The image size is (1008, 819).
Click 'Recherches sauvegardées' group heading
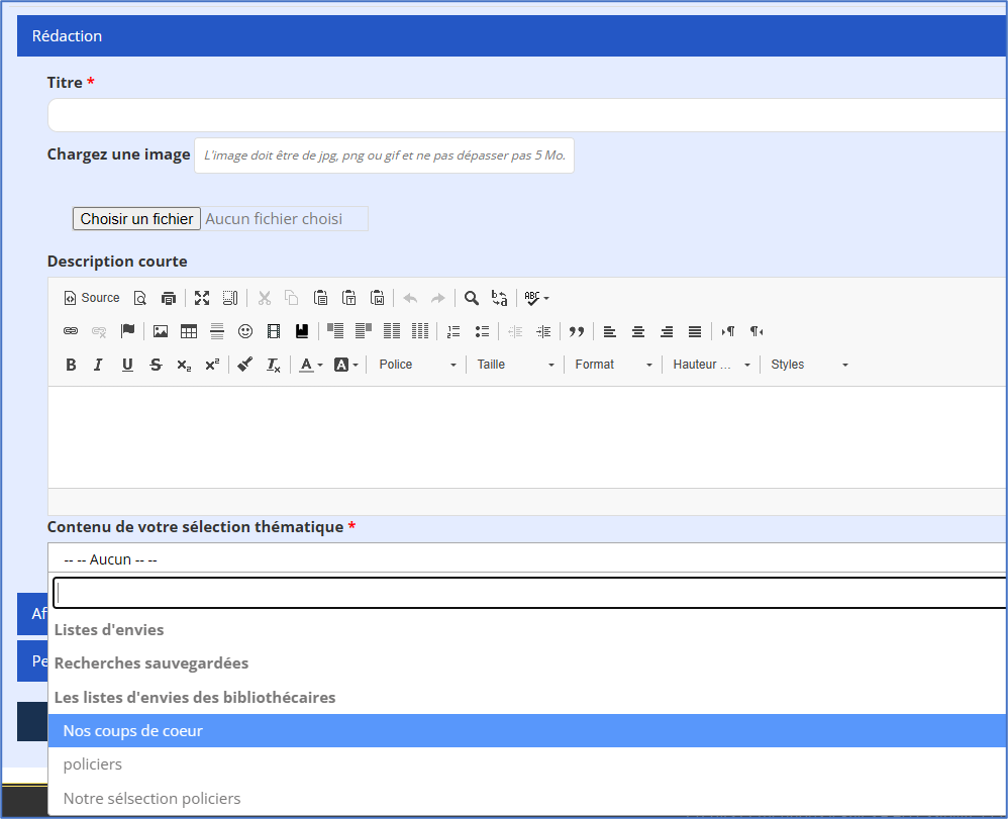pyautogui.click(x=151, y=663)
